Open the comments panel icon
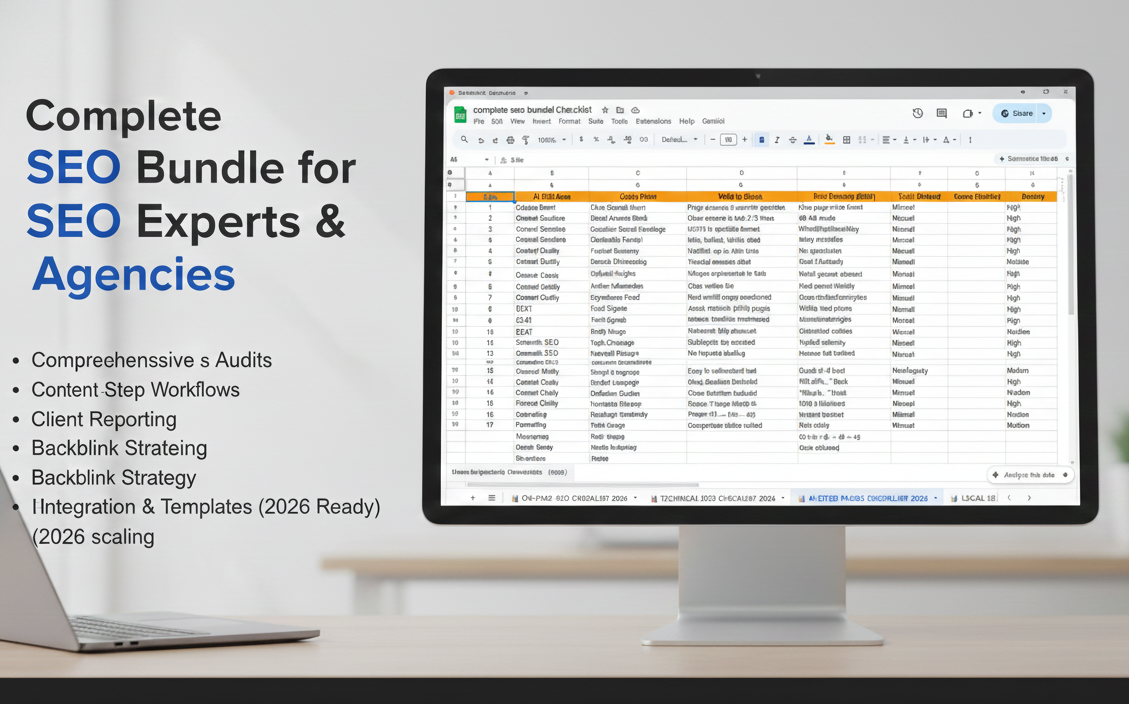1129x704 pixels. coord(941,114)
